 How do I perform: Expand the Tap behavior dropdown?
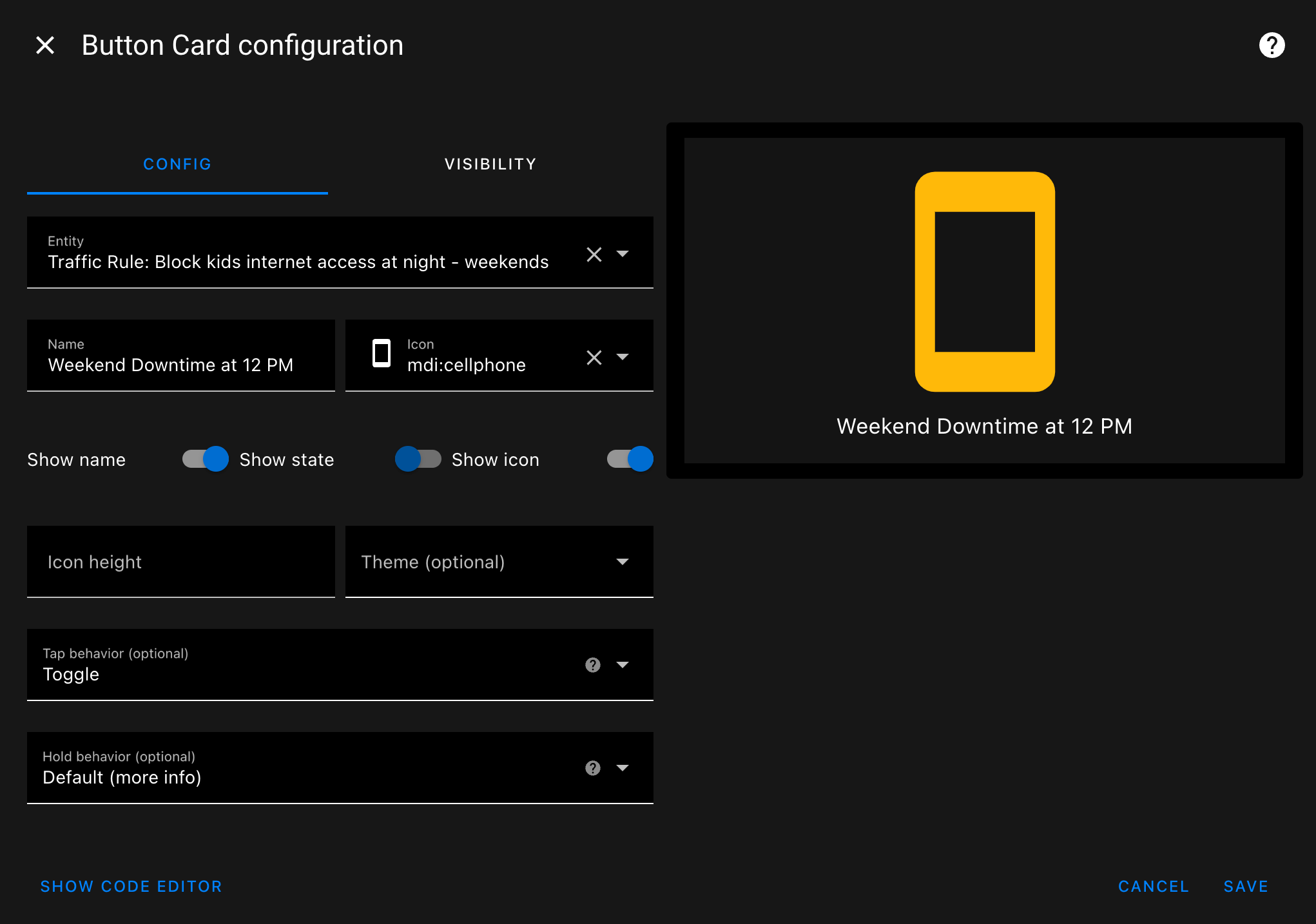[x=623, y=664]
